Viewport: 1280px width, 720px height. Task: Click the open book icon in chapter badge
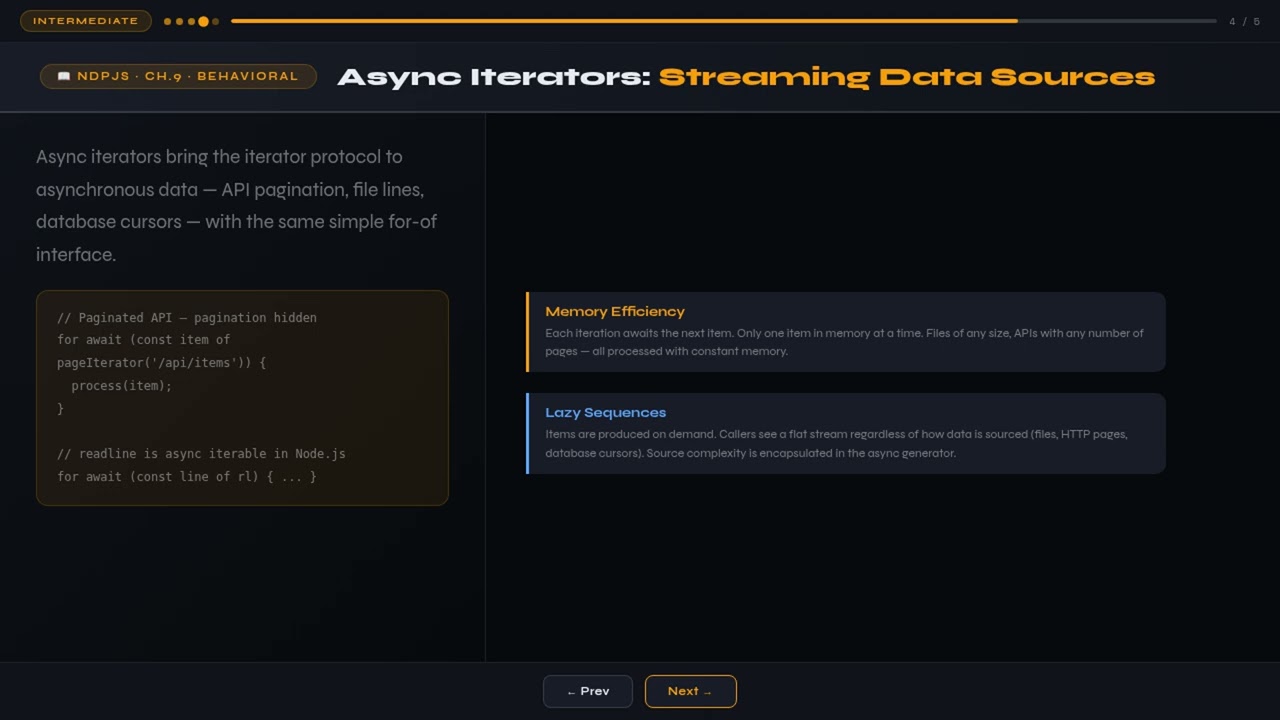[64, 76]
